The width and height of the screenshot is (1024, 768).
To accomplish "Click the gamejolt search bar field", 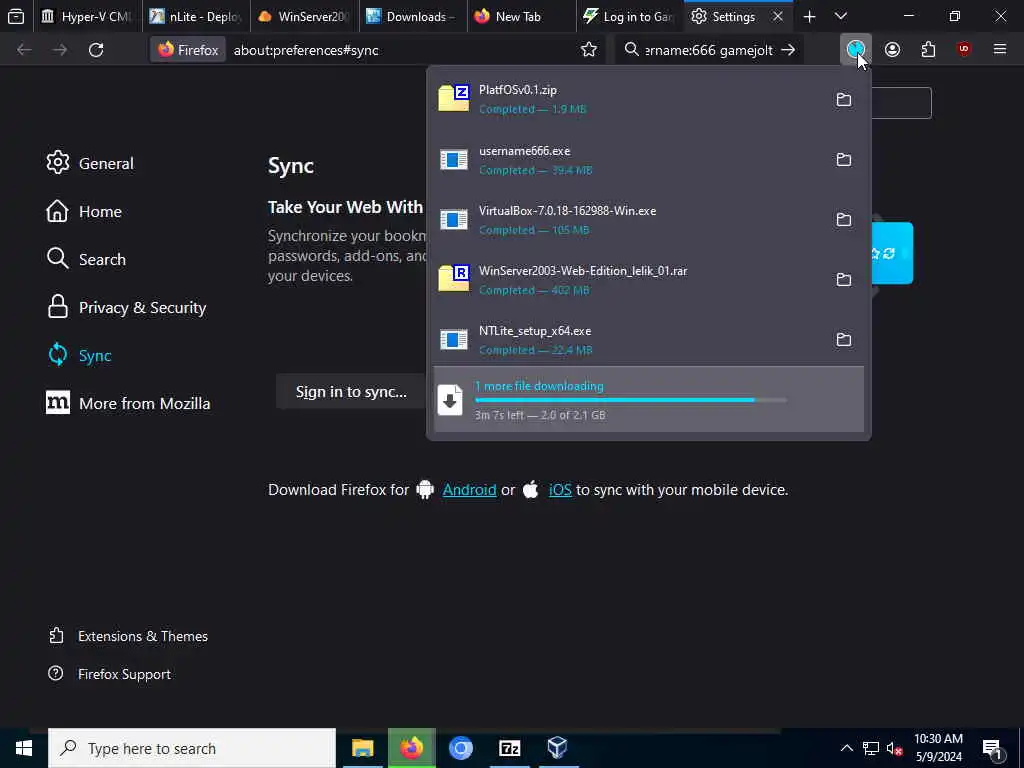I will coord(709,50).
